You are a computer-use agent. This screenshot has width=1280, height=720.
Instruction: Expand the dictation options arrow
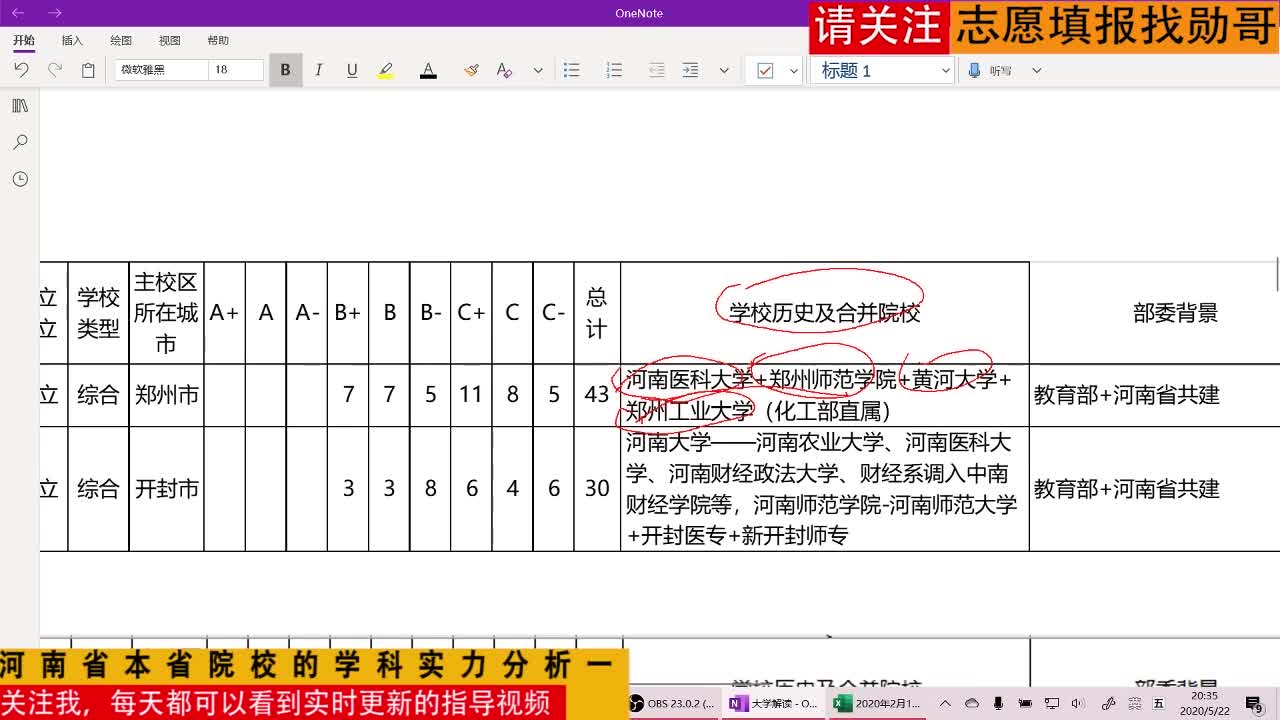(x=1036, y=71)
